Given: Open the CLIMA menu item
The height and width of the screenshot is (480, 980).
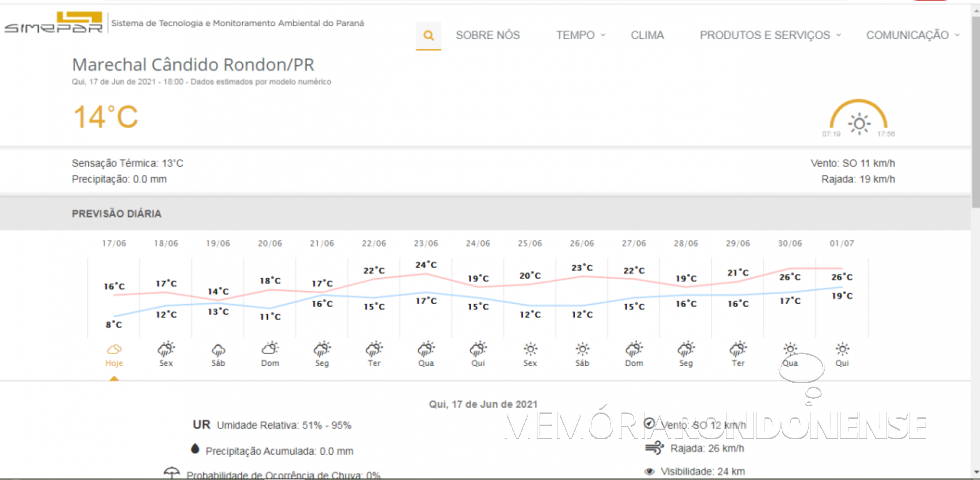Looking at the screenshot, I should pyautogui.click(x=648, y=36).
